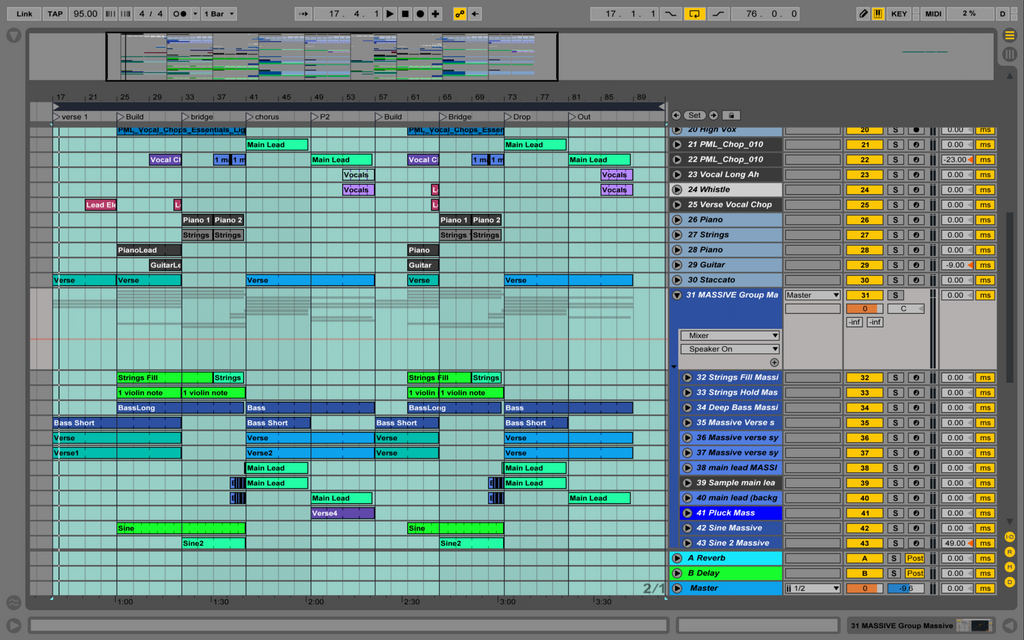This screenshot has height=640, width=1024.
Task: Show the In/Out section (I-O button)
Action: click(x=1010, y=537)
